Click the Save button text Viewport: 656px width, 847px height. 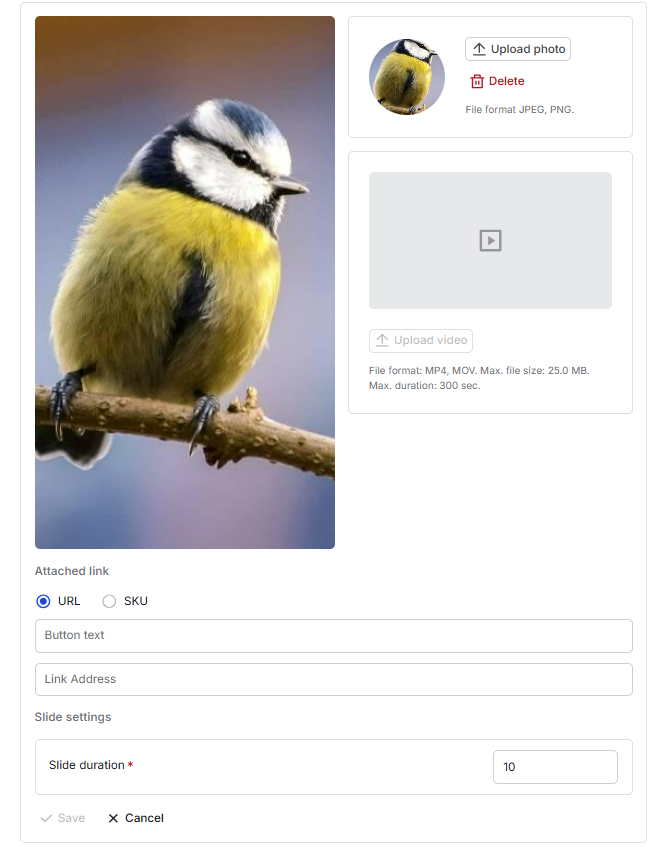point(71,818)
